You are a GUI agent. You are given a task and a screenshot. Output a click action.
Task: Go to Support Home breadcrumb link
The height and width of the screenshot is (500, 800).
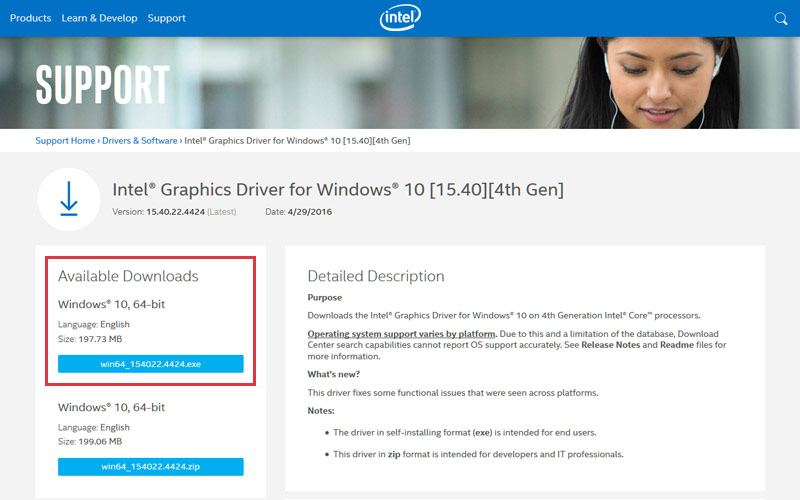tap(65, 140)
